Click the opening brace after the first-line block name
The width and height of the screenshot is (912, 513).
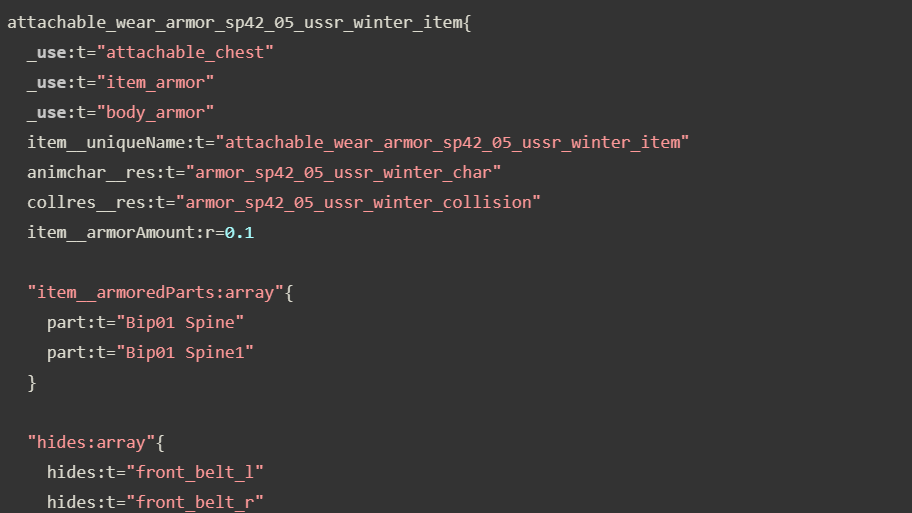[466, 22]
